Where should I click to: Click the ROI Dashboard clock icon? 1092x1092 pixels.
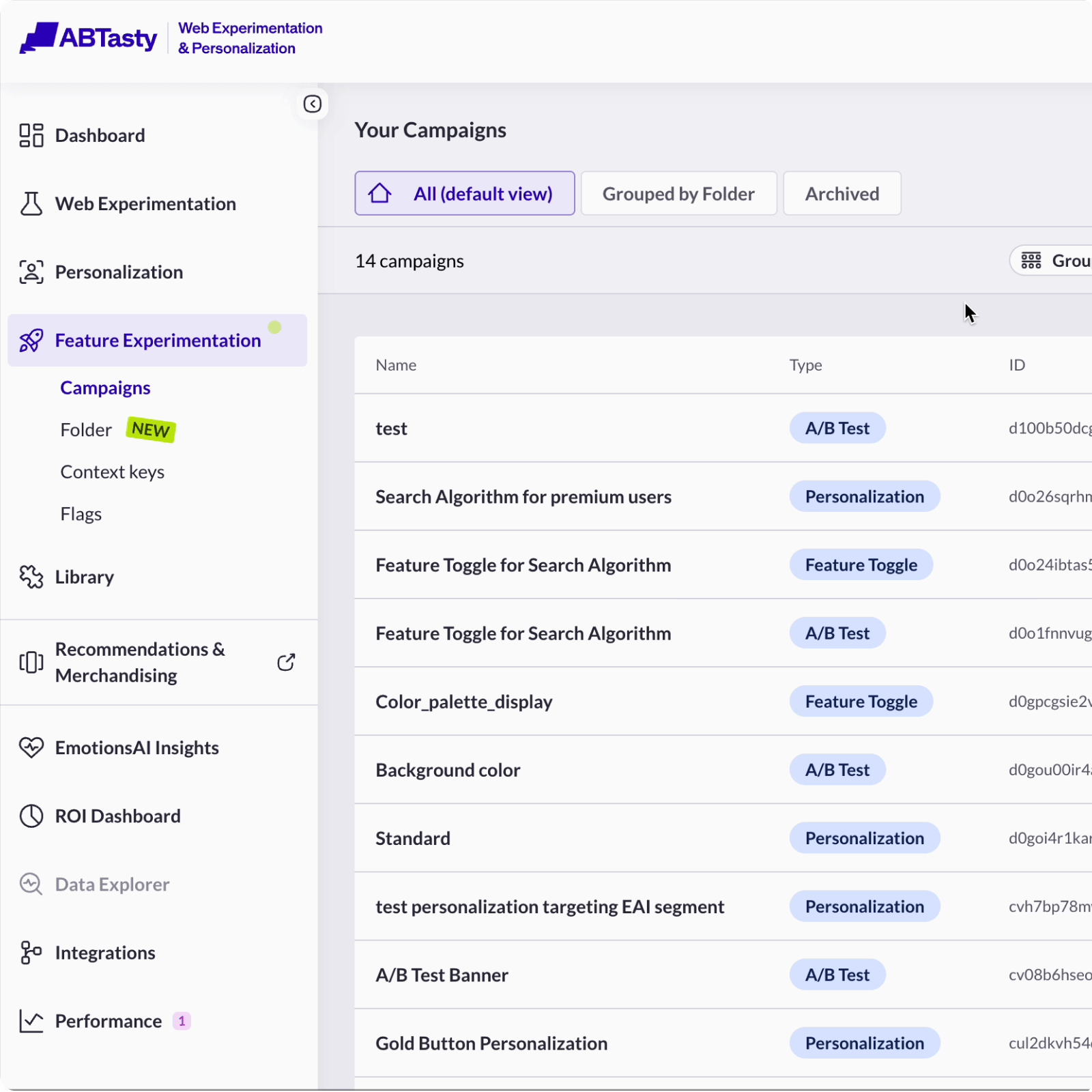tap(31, 816)
